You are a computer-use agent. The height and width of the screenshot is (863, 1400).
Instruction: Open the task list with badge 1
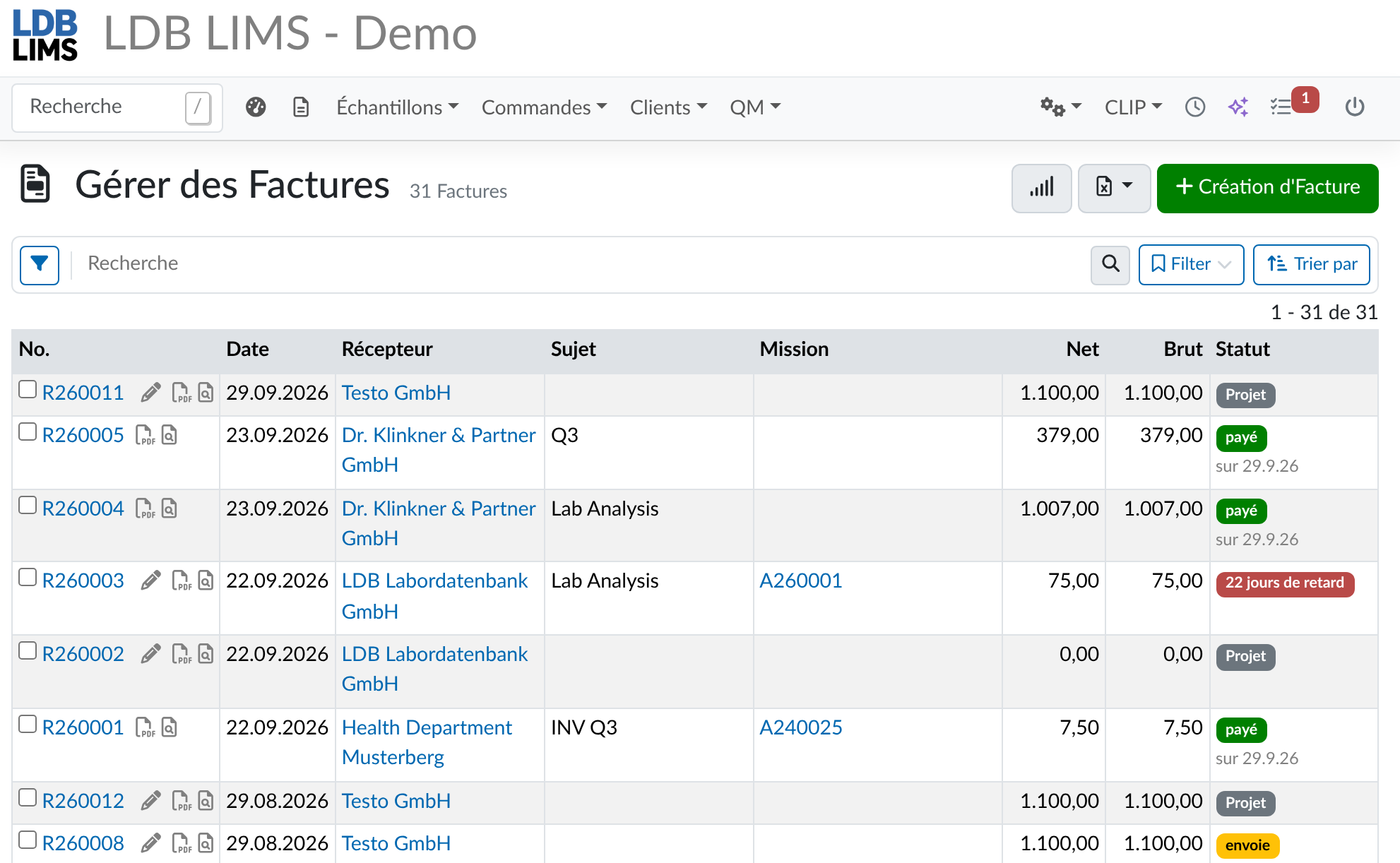point(1293,103)
